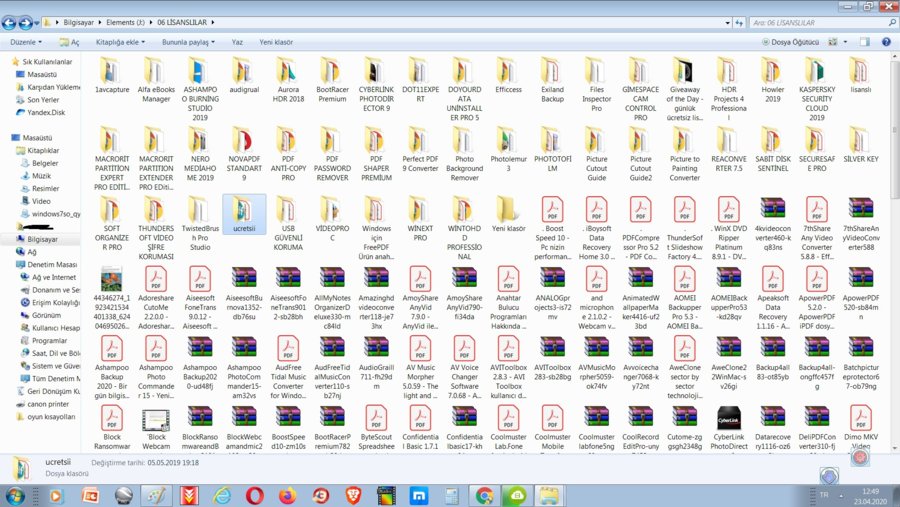Image resolution: width=900 pixels, height=507 pixels.
Task: Expand the view options dropdown arrow
Action: coord(845,42)
